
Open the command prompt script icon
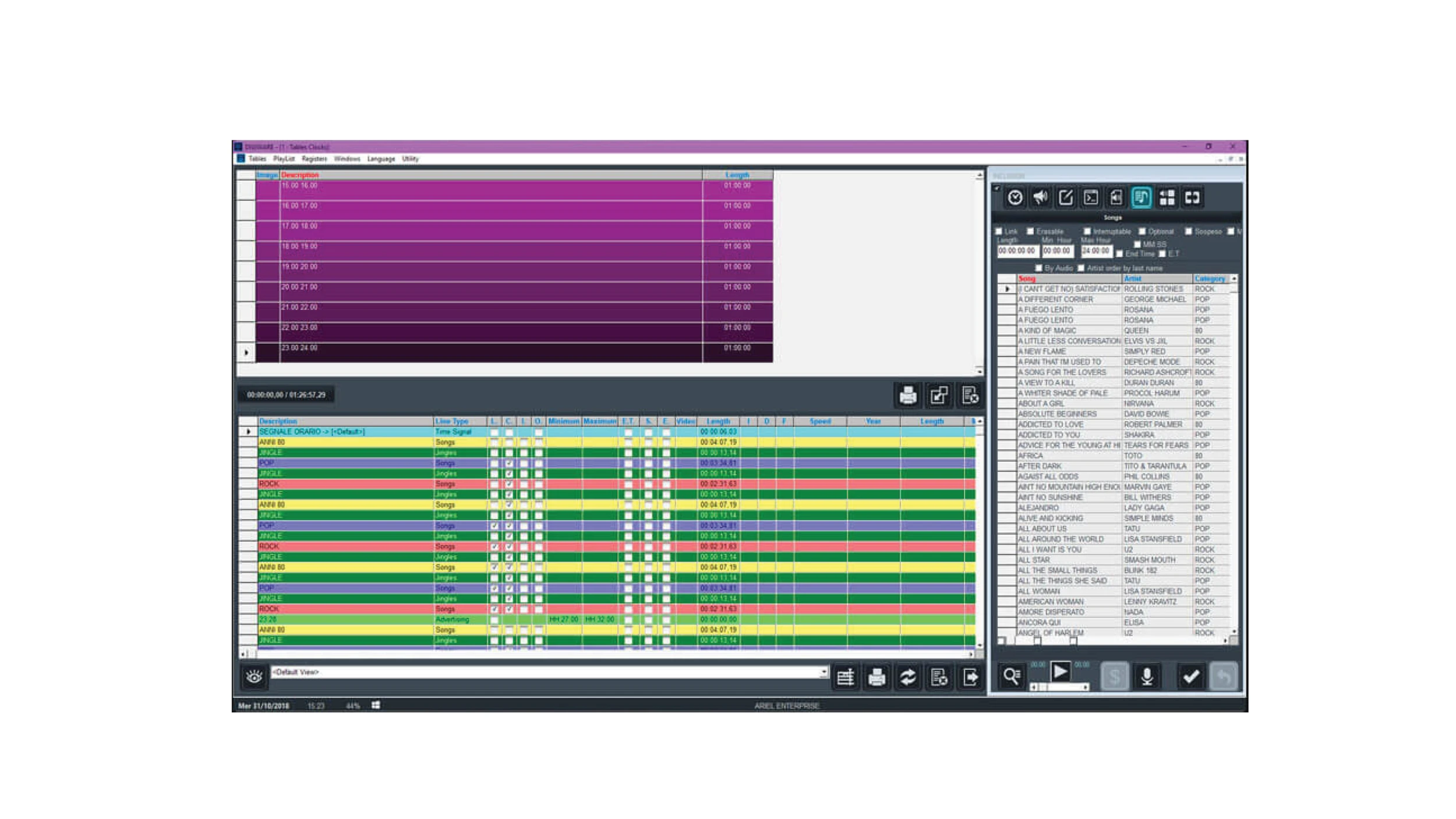[x=1091, y=198]
